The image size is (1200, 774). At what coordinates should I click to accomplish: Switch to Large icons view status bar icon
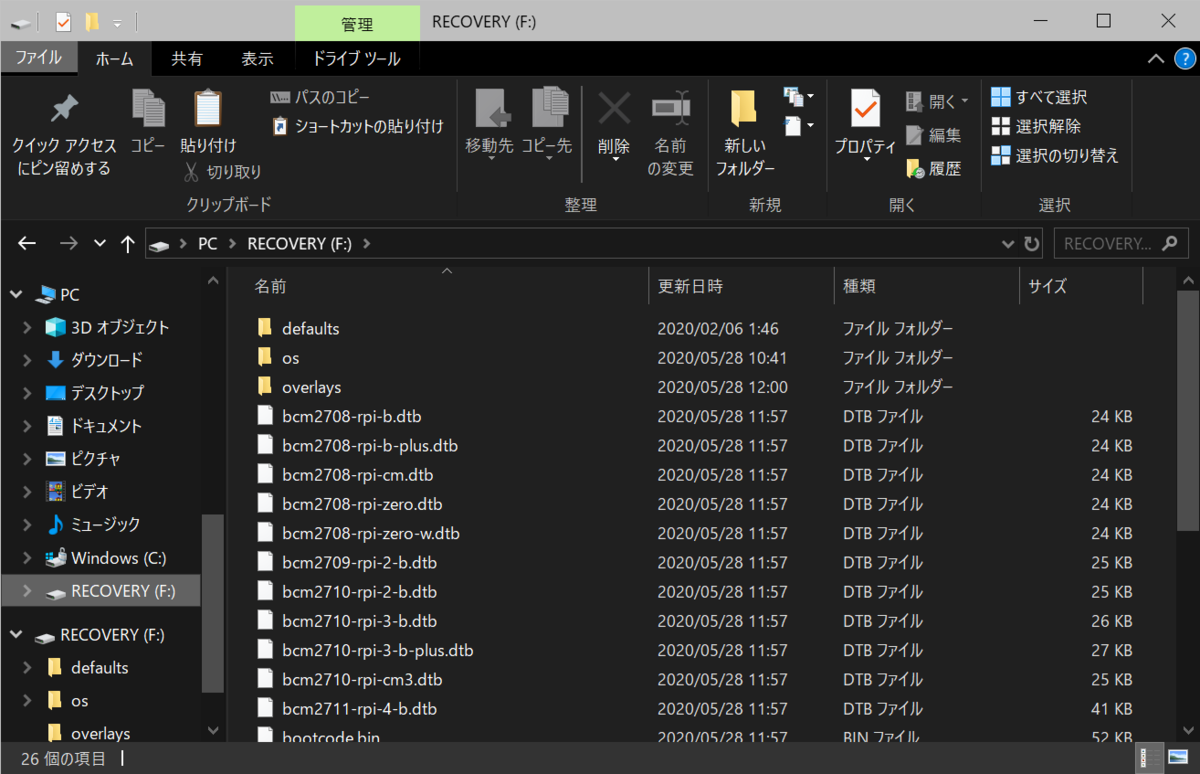(x=1177, y=757)
